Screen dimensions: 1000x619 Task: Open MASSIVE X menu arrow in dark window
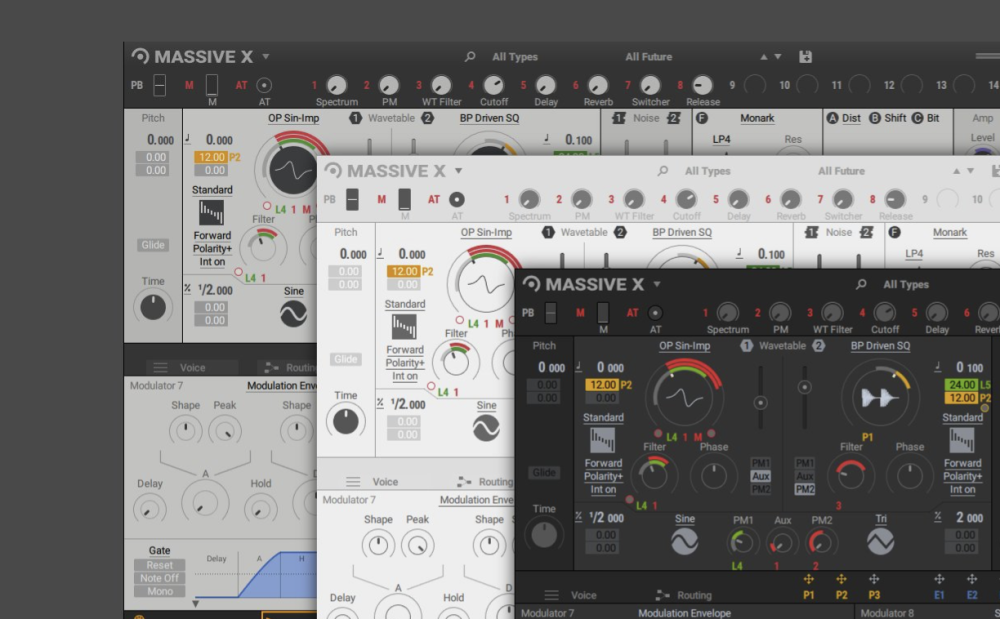pyautogui.click(x=657, y=284)
